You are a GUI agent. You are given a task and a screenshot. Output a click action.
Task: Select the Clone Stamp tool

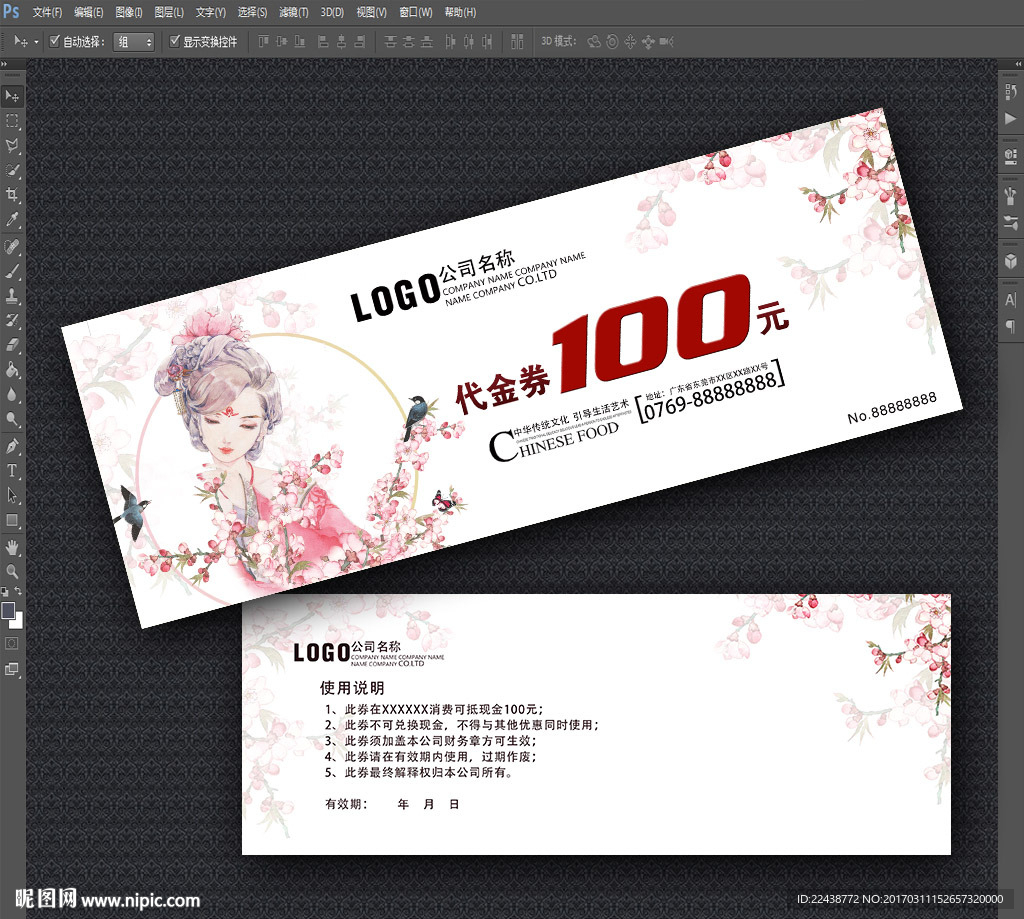coord(12,296)
